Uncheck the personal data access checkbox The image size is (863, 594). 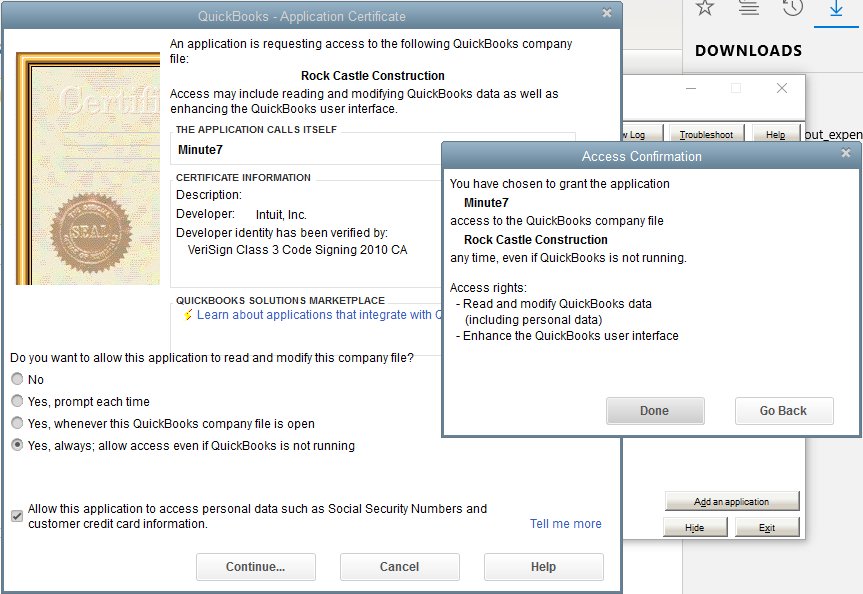coord(16,515)
